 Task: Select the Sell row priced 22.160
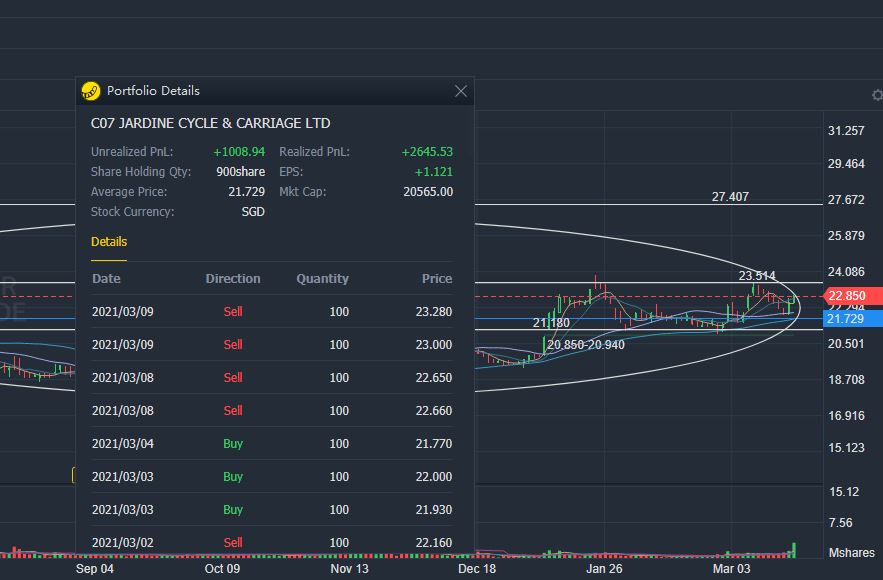[x=271, y=542]
